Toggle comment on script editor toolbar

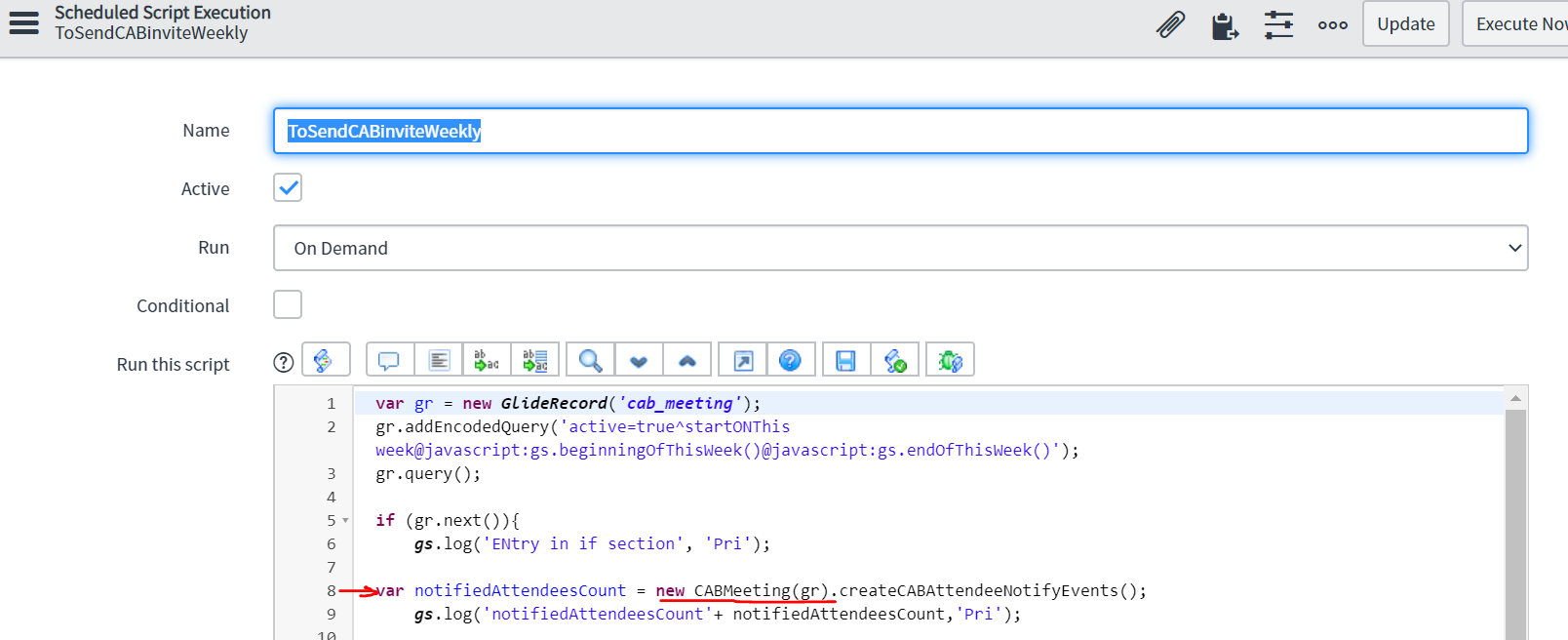point(389,360)
